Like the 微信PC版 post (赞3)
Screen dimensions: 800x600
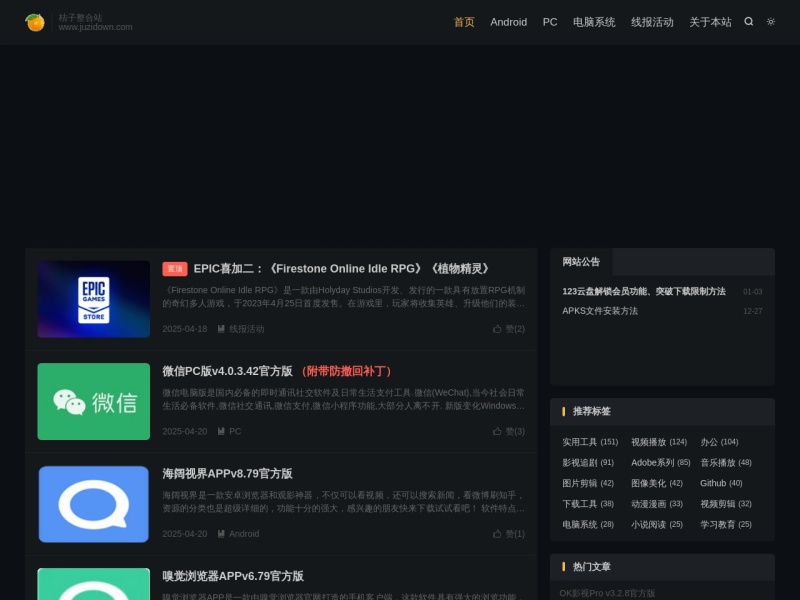509,432
